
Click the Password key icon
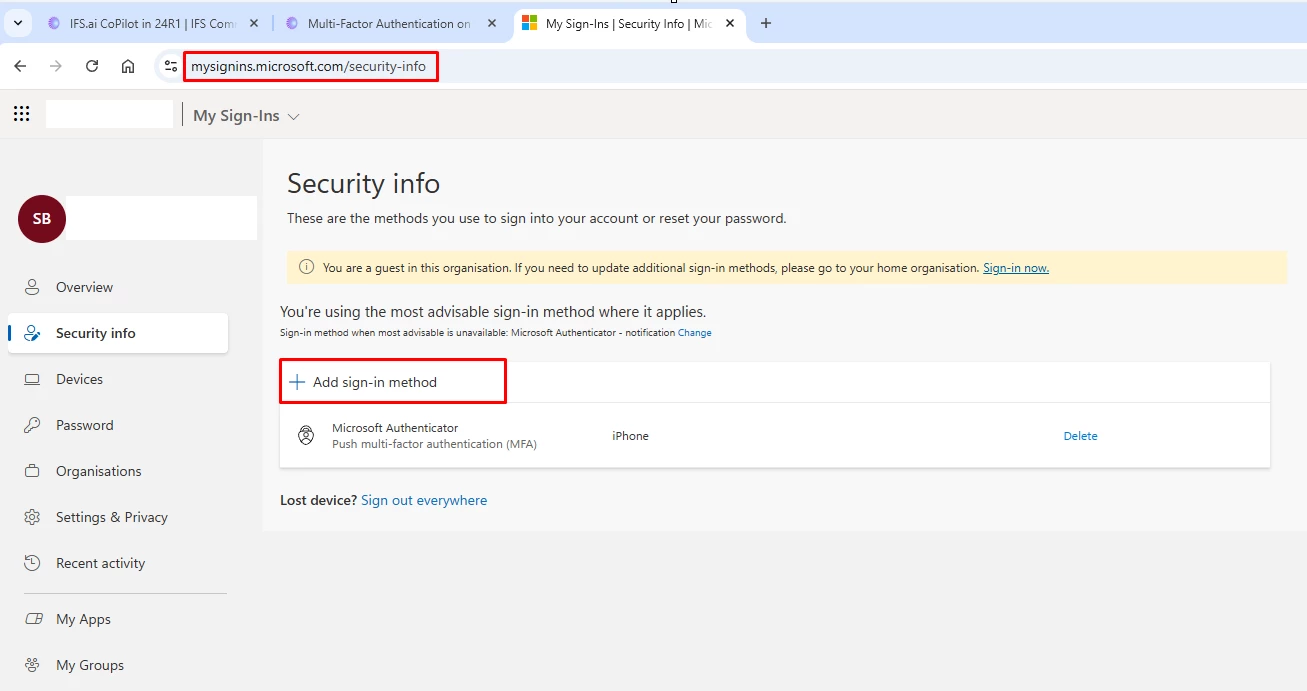[32, 425]
